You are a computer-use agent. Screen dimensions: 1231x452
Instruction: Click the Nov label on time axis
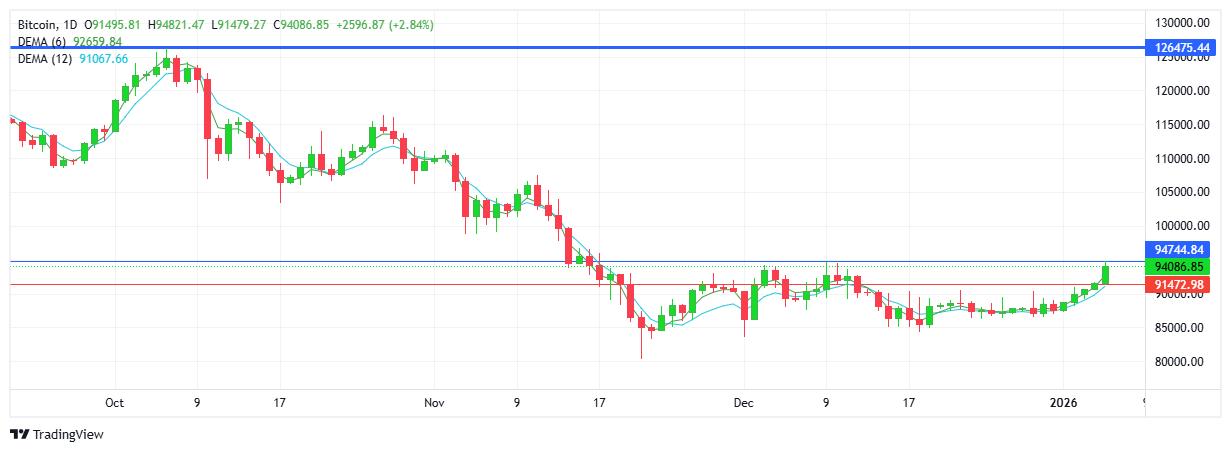[433, 403]
